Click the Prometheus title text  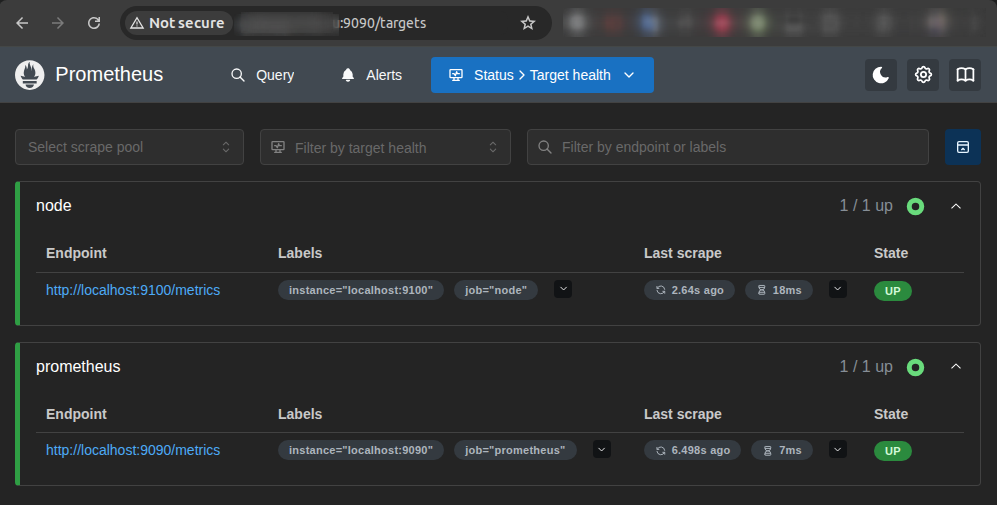pyautogui.click(x=109, y=74)
